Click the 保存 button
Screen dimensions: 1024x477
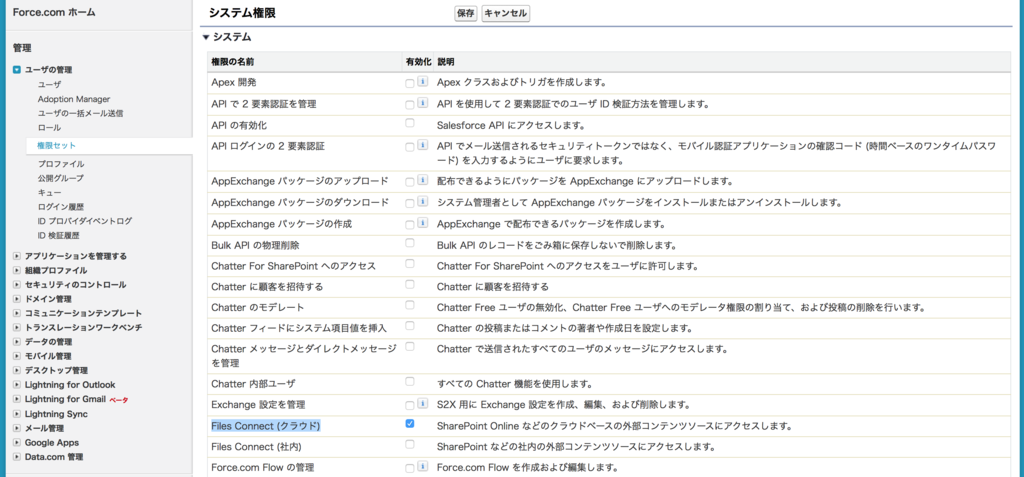[x=466, y=13]
